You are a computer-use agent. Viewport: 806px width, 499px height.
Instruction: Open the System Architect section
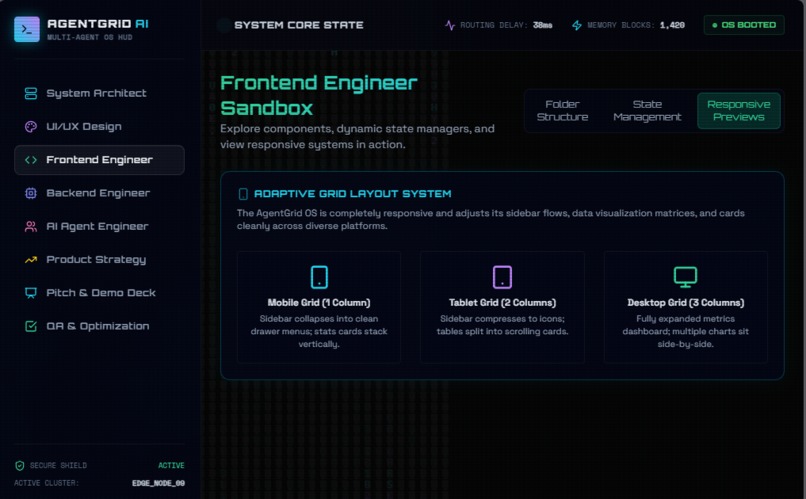[99, 94]
